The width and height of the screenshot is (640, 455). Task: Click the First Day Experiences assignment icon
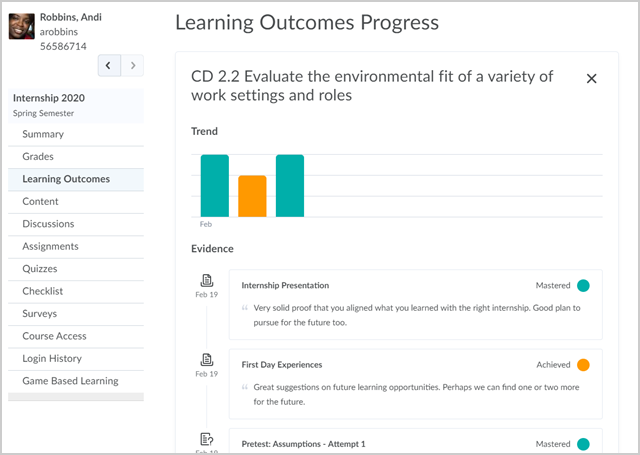[x=207, y=360]
